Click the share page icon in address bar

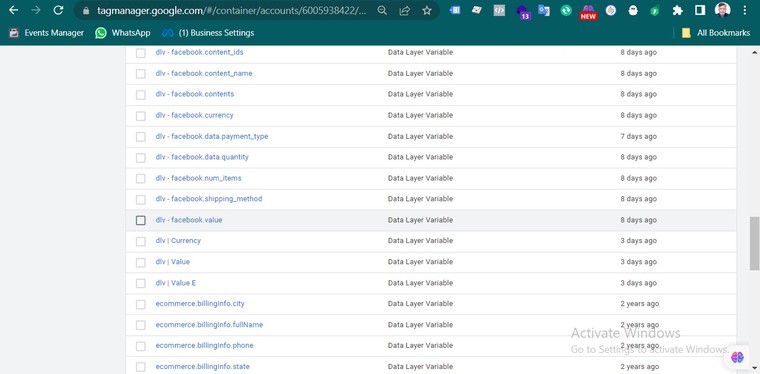click(405, 10)
